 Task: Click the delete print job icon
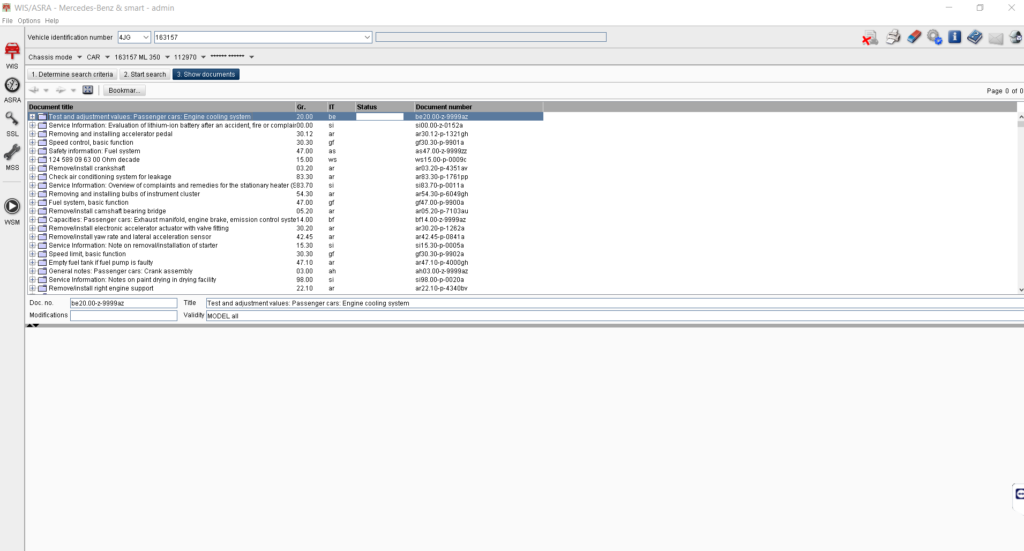[869, 39]
